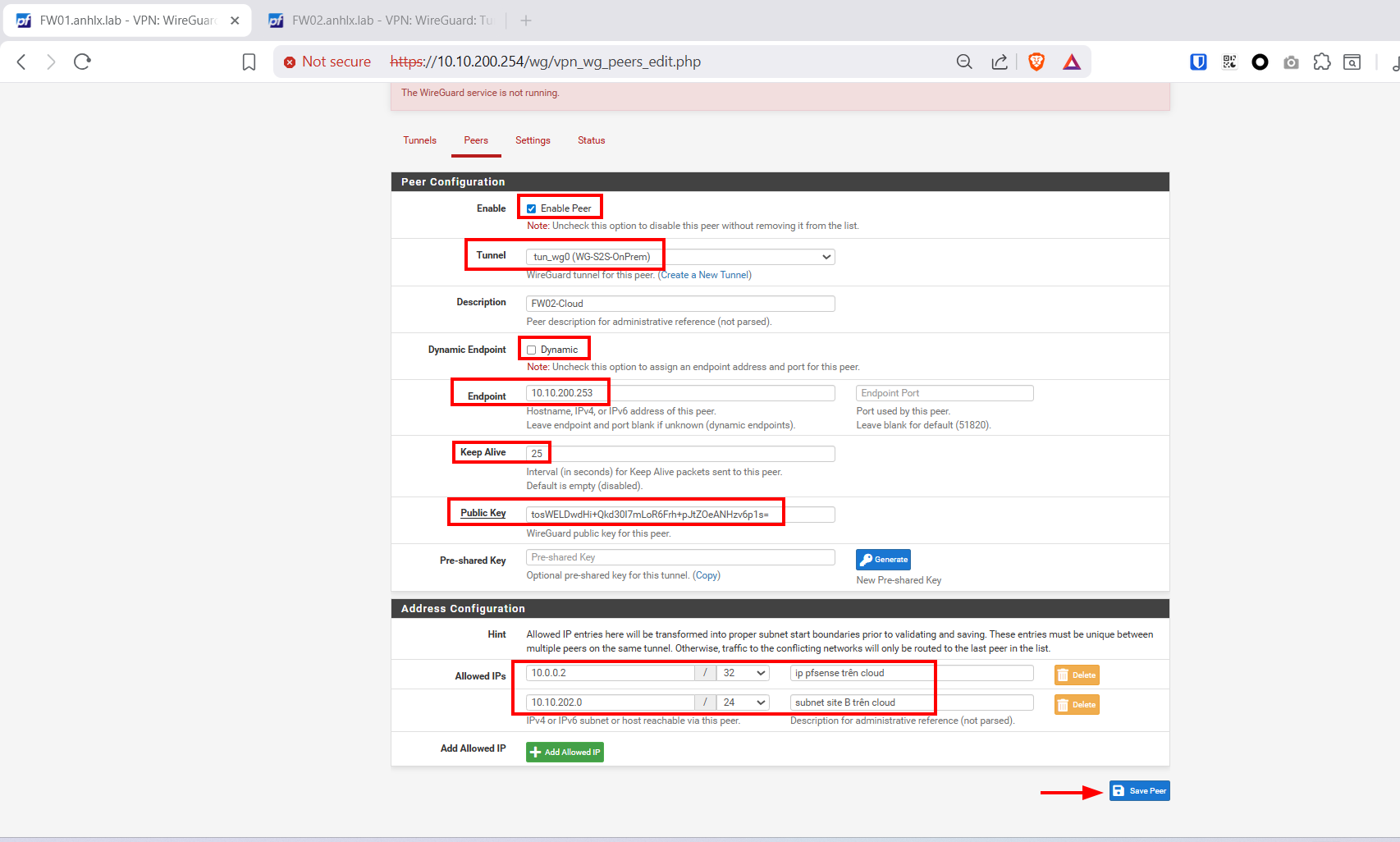Open the extensions puzzle piece icon

click(1321, 62)
